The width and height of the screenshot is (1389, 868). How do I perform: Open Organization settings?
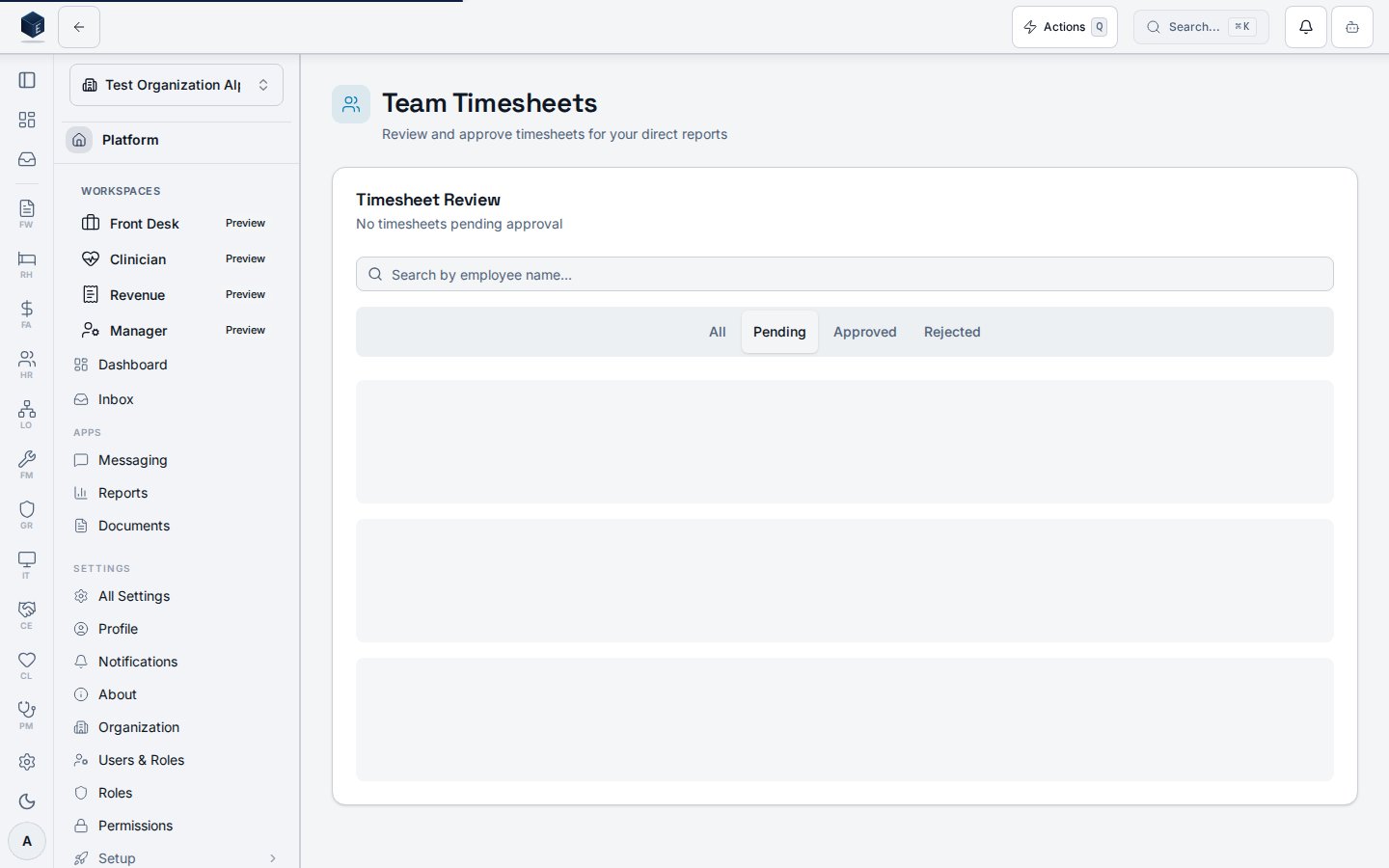[177, 727]
